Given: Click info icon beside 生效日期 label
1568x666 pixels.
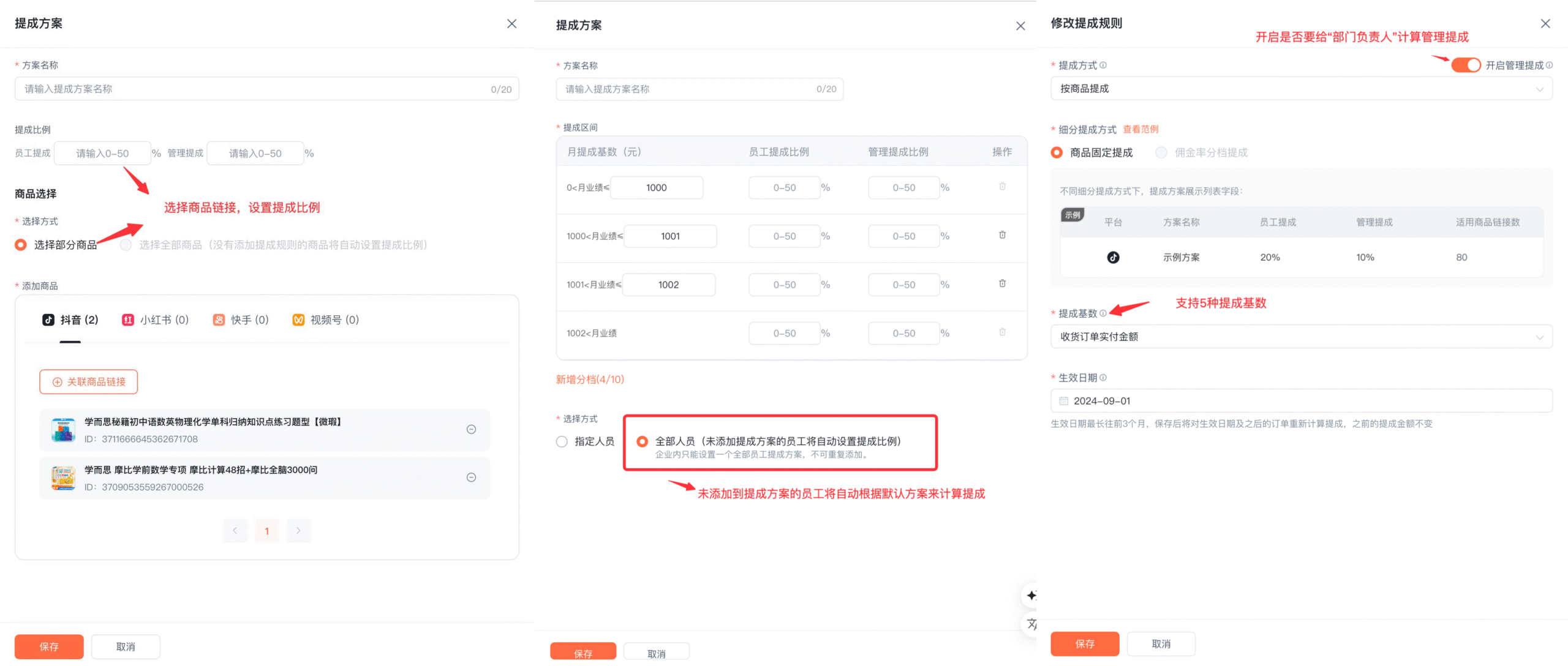Looking at the screenshot, I should (x=1103, y=378).
